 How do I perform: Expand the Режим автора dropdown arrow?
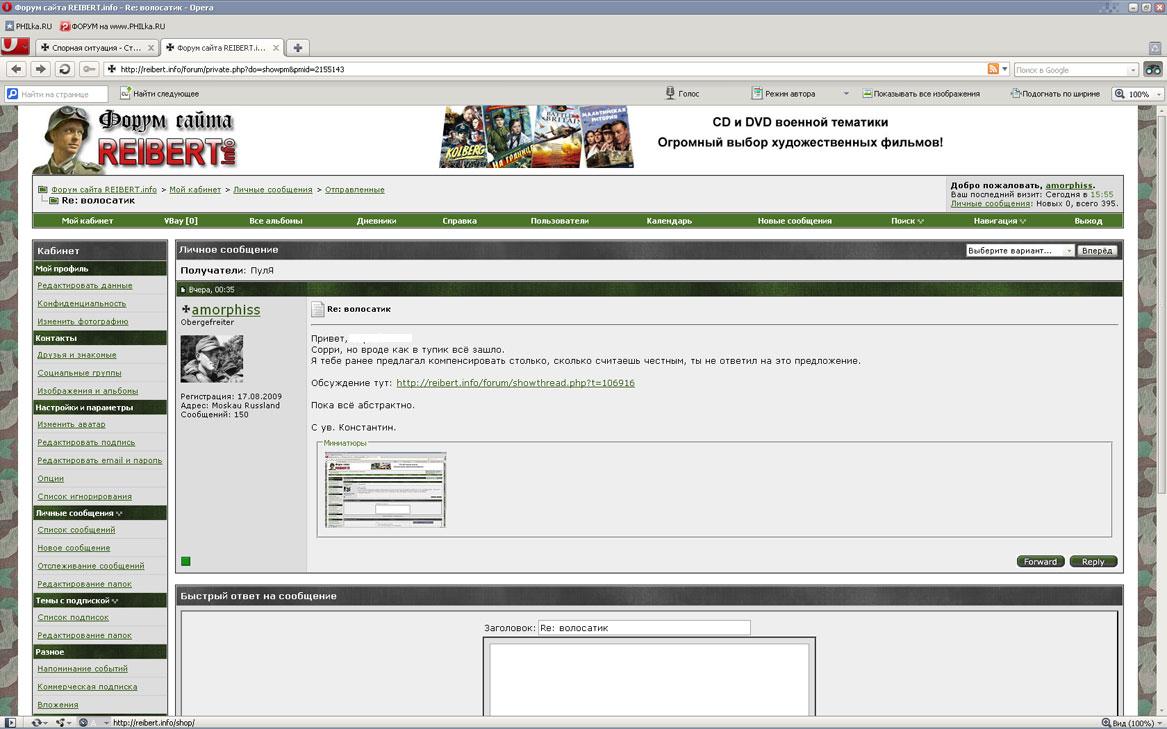(845, 94)
